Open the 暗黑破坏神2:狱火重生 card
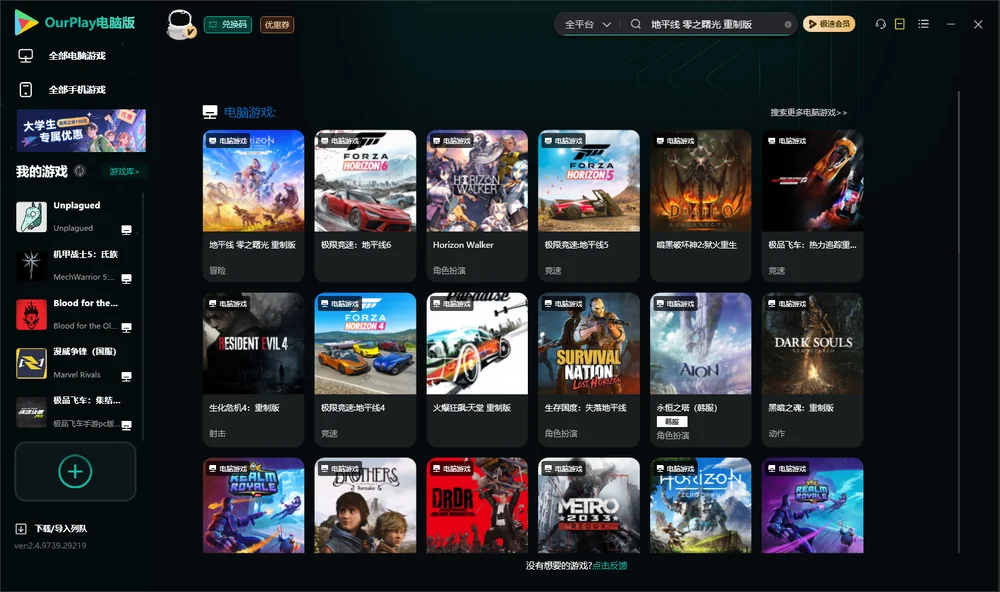Screen dimensions: 1000x592 (701, 205)
